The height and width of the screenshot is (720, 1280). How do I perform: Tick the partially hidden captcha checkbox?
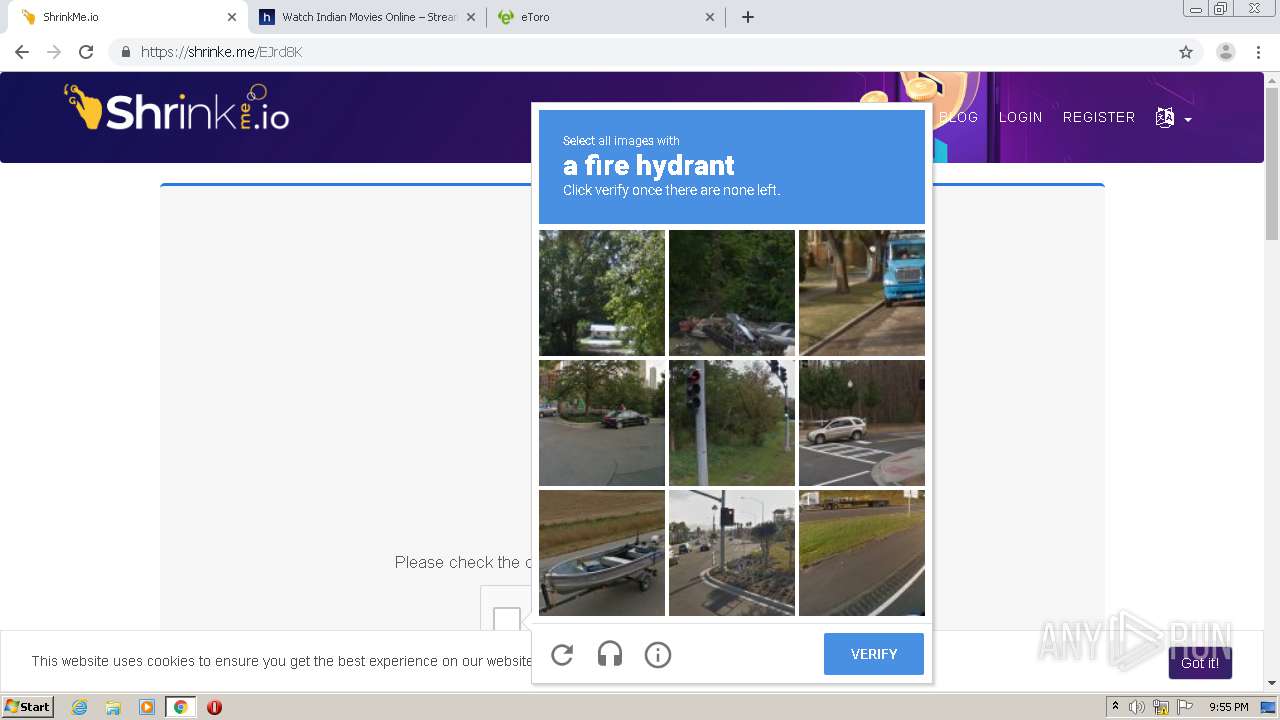point(507,618)
